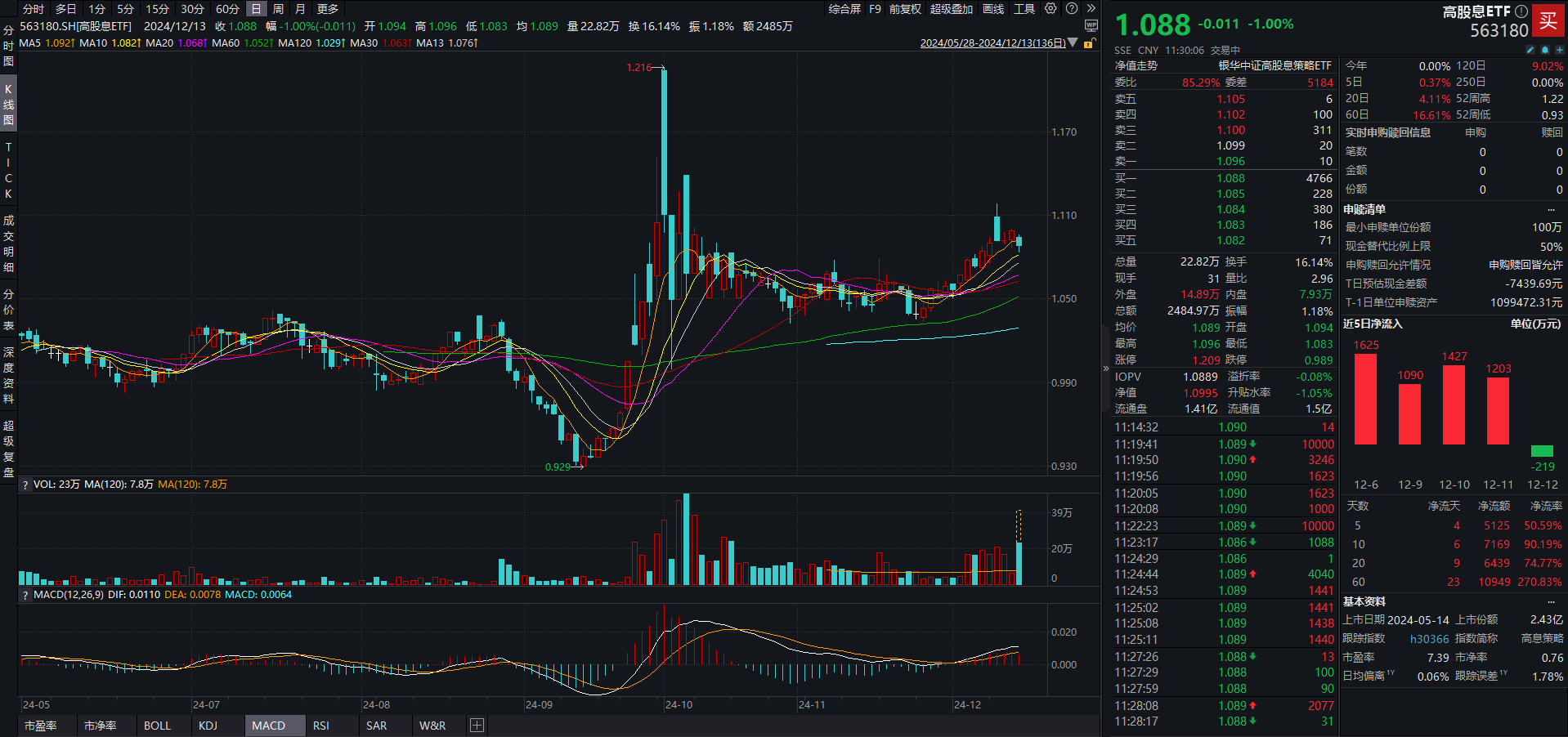Click the pencil edit icon near price header
This screenshot has width=1568, height=737.
pyautogui.click(x=1530, y=50)
